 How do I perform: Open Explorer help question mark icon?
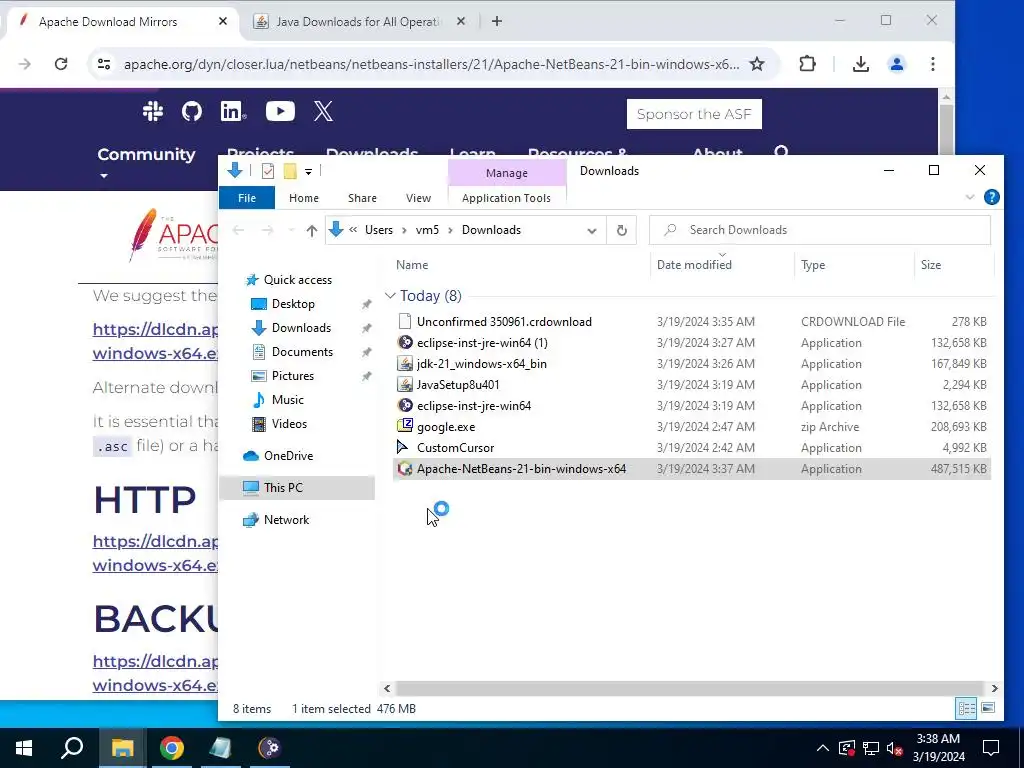point(991,197)
